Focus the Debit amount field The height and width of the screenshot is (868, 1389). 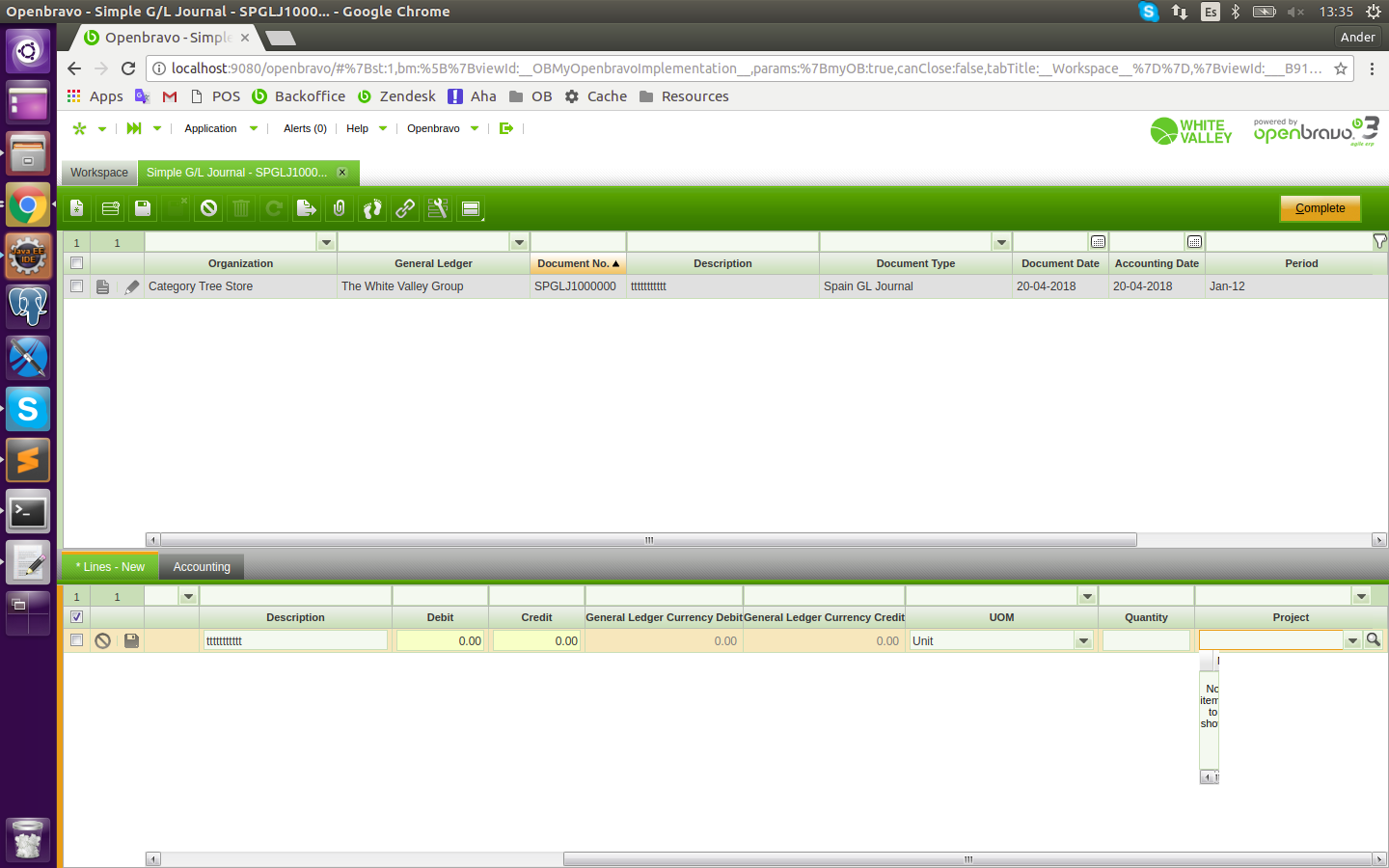[440, 640]
